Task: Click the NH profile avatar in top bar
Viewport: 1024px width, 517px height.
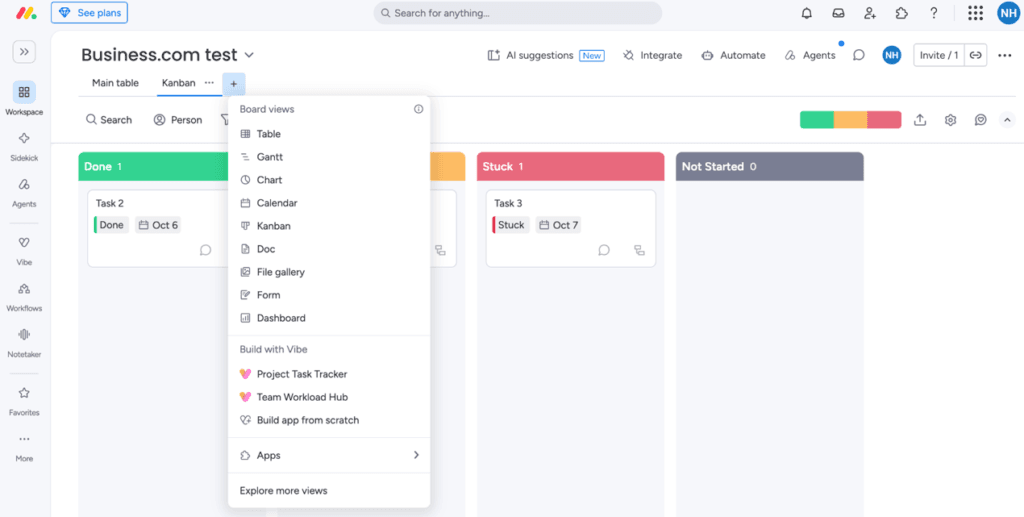Action: 1008,13
